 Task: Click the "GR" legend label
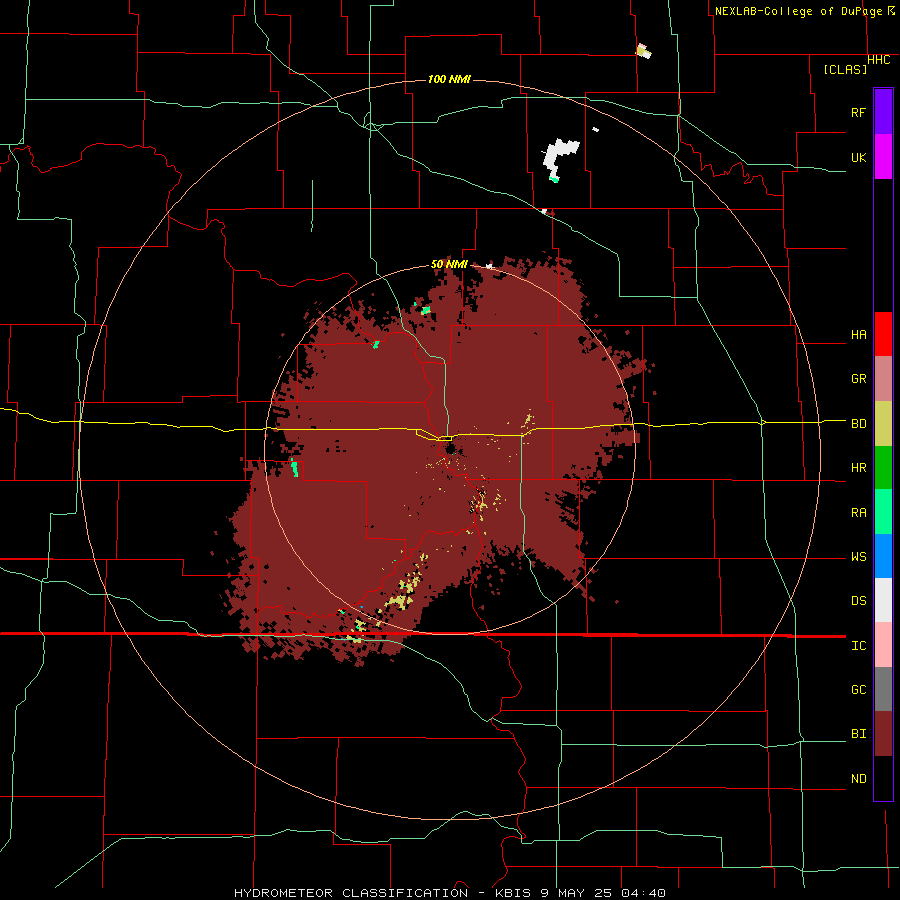point(858,379)
